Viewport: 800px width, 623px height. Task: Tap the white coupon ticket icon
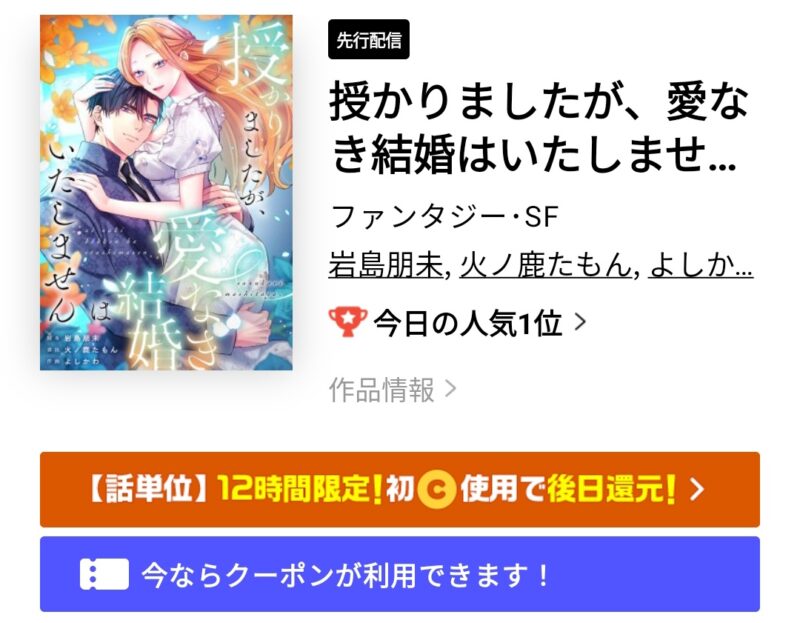(104, 575)
